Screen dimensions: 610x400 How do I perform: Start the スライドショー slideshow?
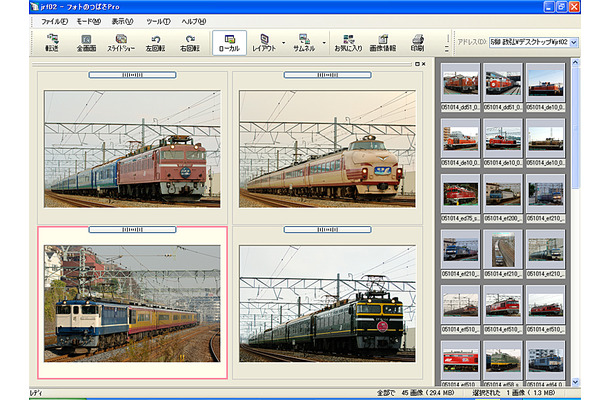pyautogui.click(x=121, y=43)
